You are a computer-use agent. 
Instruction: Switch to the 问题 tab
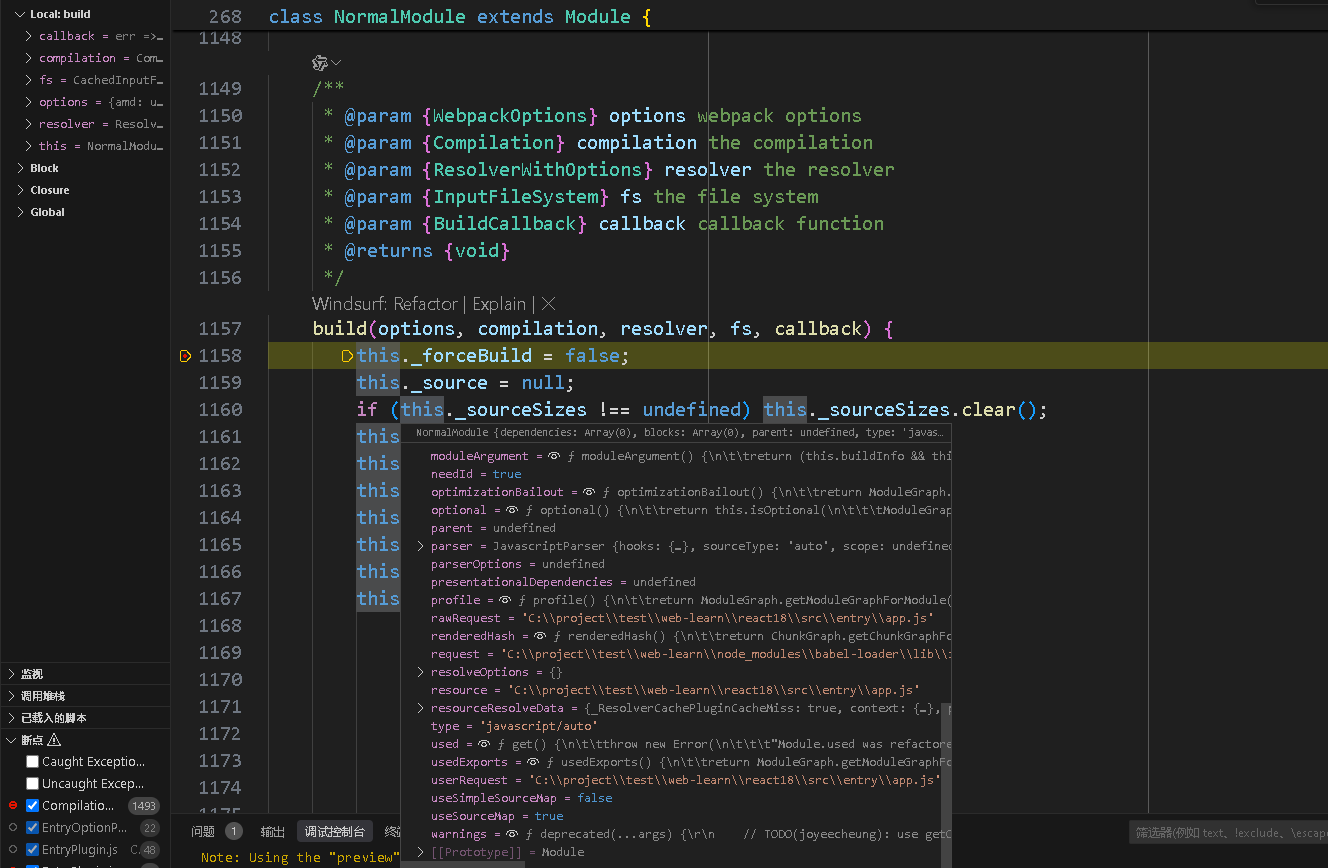203,831
